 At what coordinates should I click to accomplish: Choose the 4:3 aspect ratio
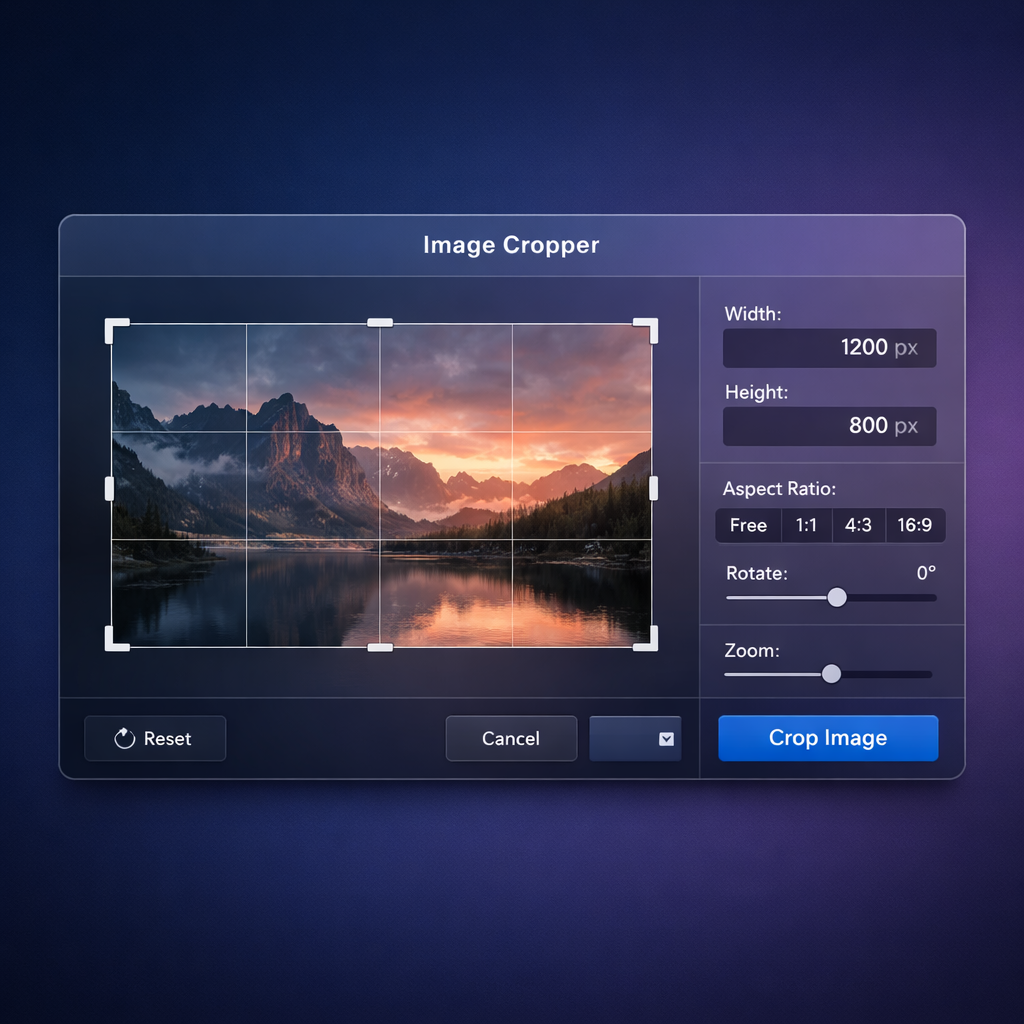coord(858,525)
